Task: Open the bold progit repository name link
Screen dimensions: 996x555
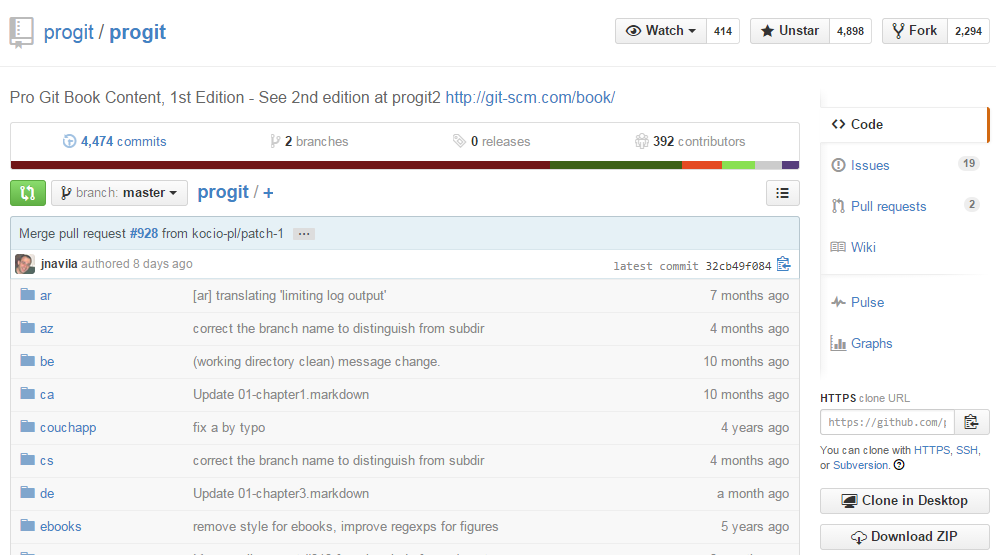Action: [x=137, y=32]
